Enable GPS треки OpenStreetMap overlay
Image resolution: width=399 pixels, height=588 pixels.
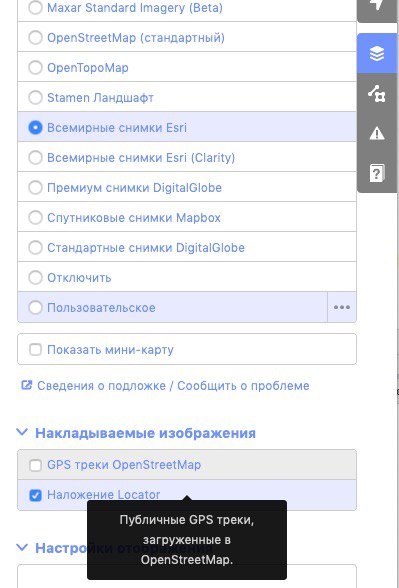click(x=35, y=465)
